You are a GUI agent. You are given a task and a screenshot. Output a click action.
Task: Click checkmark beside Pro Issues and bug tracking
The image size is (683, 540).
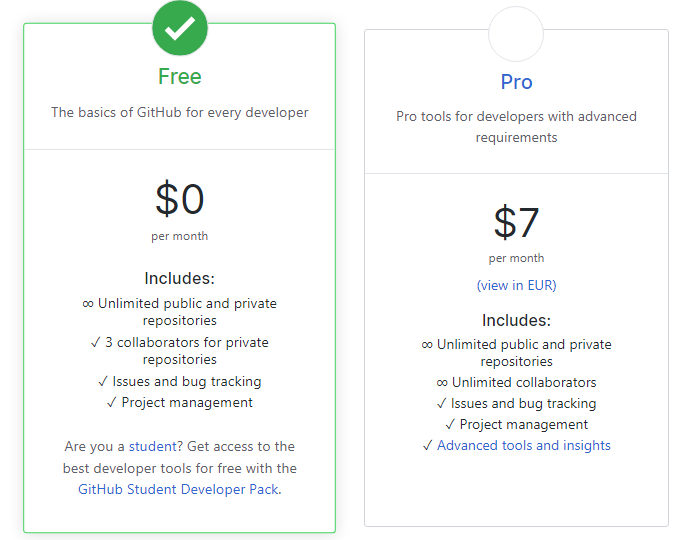pyautogui.click(x=442, y=404)
